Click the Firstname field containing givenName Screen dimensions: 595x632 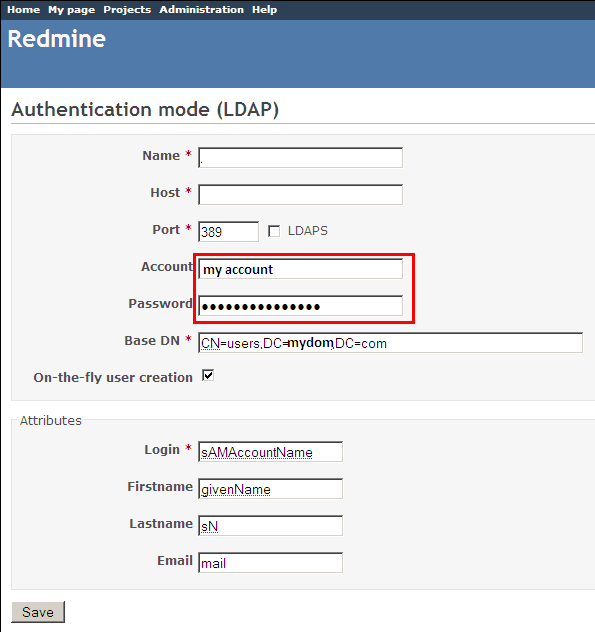click(x=270, y=489)
